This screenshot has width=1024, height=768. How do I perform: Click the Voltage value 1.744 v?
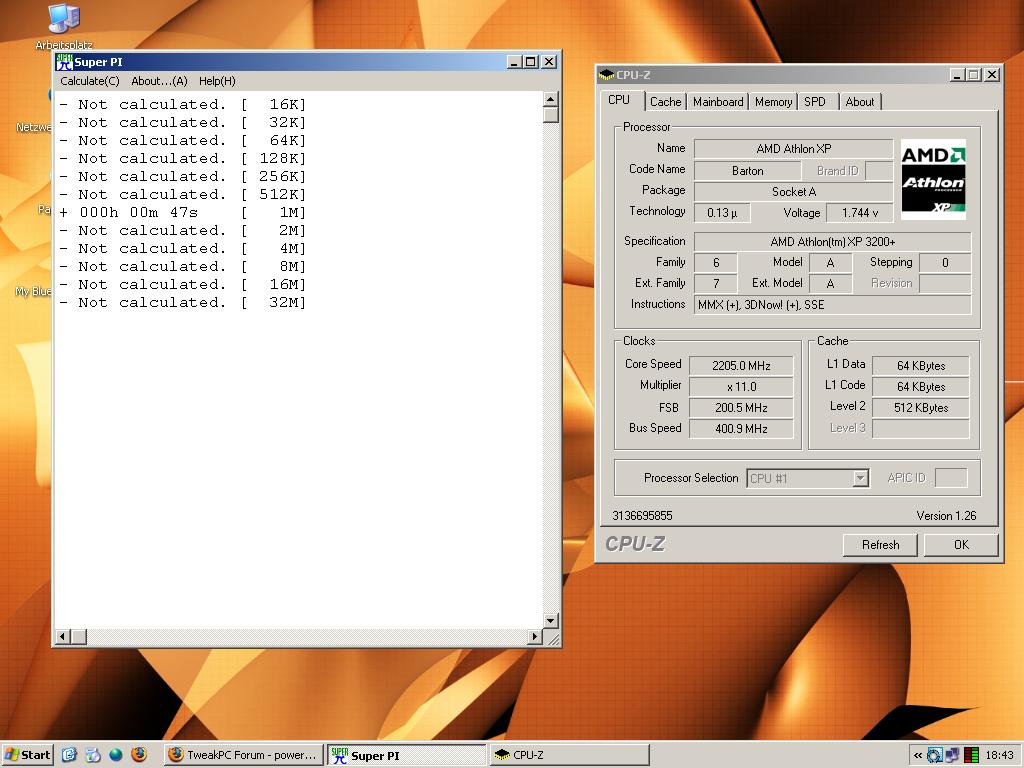[x=859, y=213]
